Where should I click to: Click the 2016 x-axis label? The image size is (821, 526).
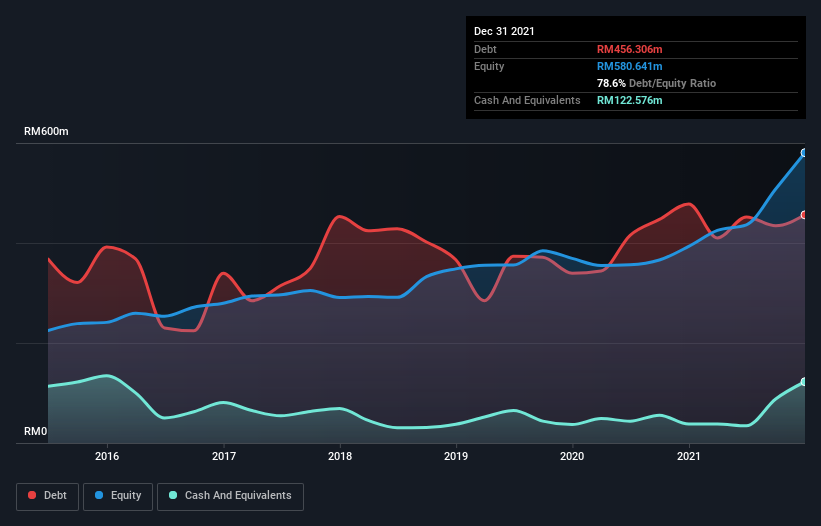[107, 456]
